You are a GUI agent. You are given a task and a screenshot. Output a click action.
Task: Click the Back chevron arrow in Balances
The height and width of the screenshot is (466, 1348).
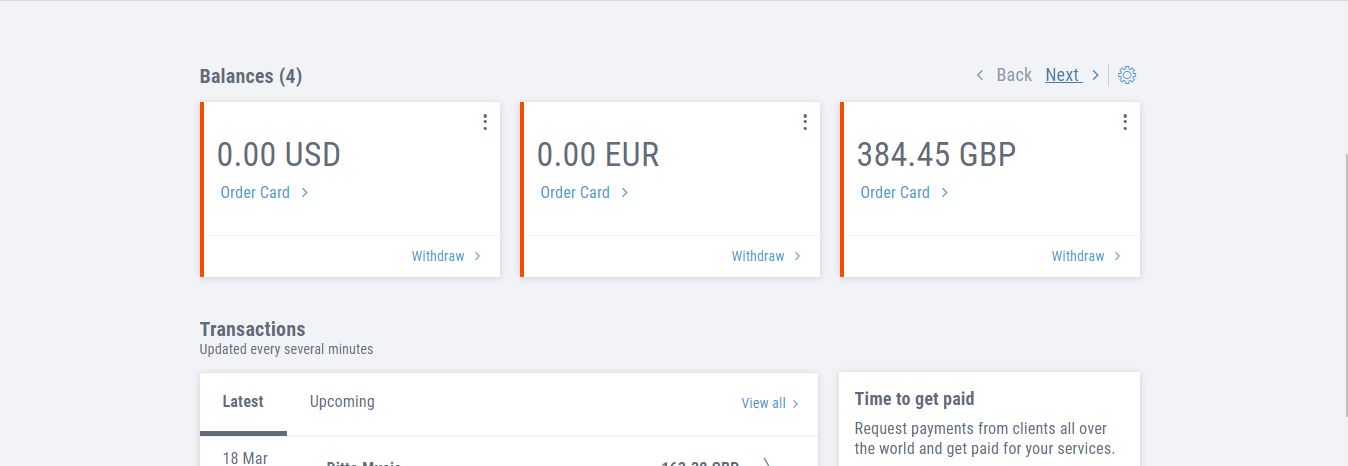tap(980, 75)
